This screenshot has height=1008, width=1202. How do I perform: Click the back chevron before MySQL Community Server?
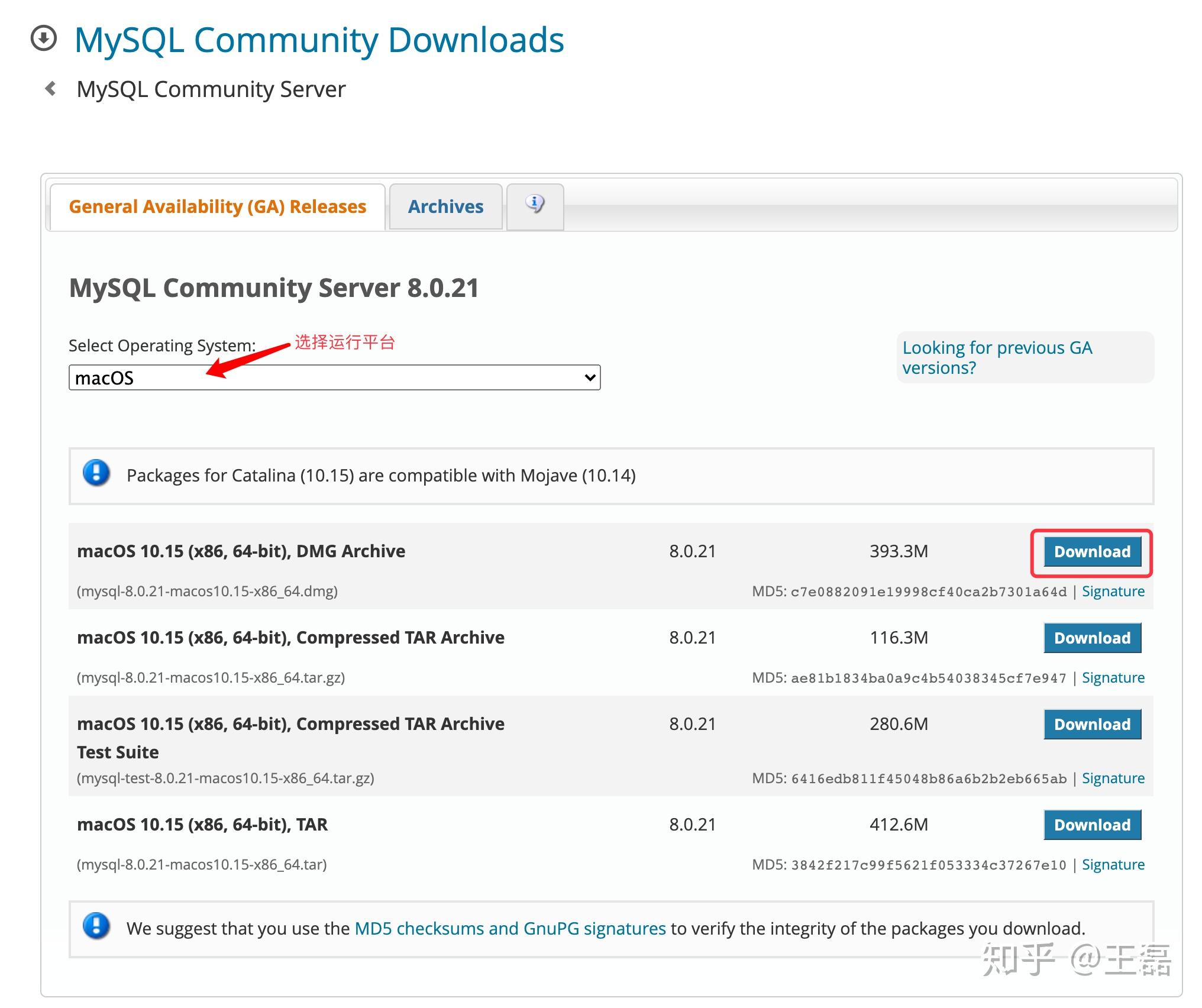coord(51,89)
